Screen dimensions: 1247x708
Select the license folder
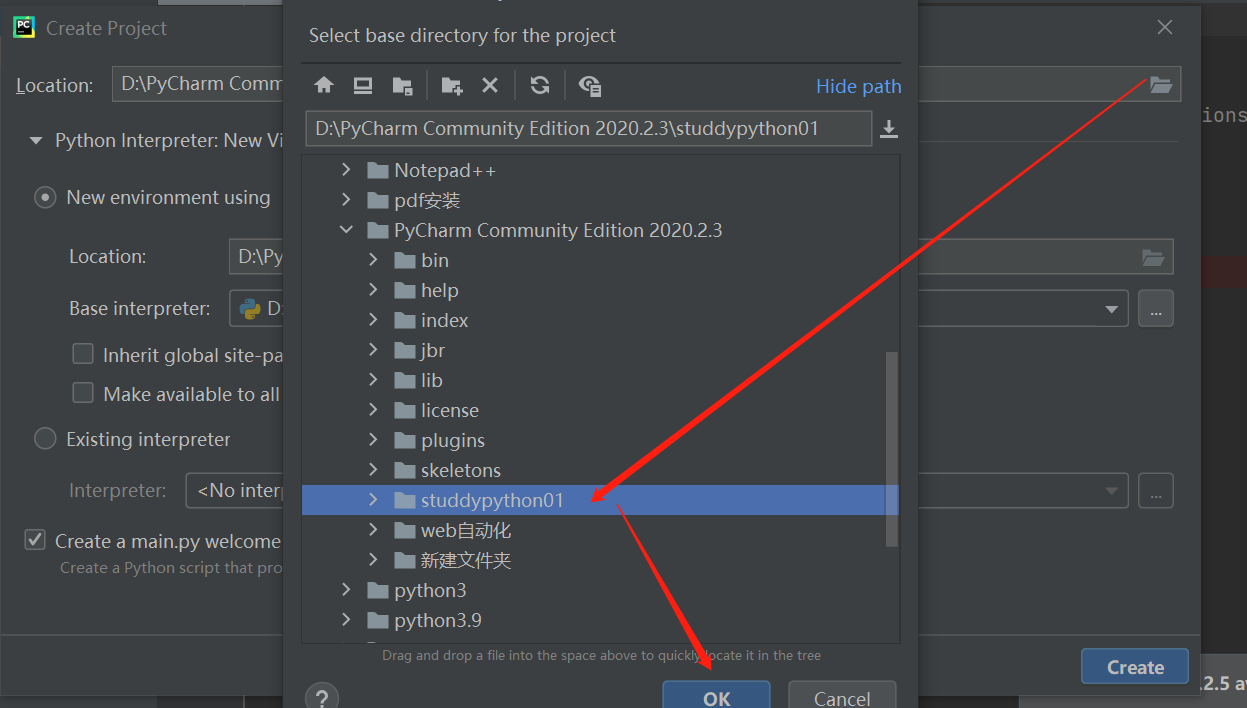437,411
